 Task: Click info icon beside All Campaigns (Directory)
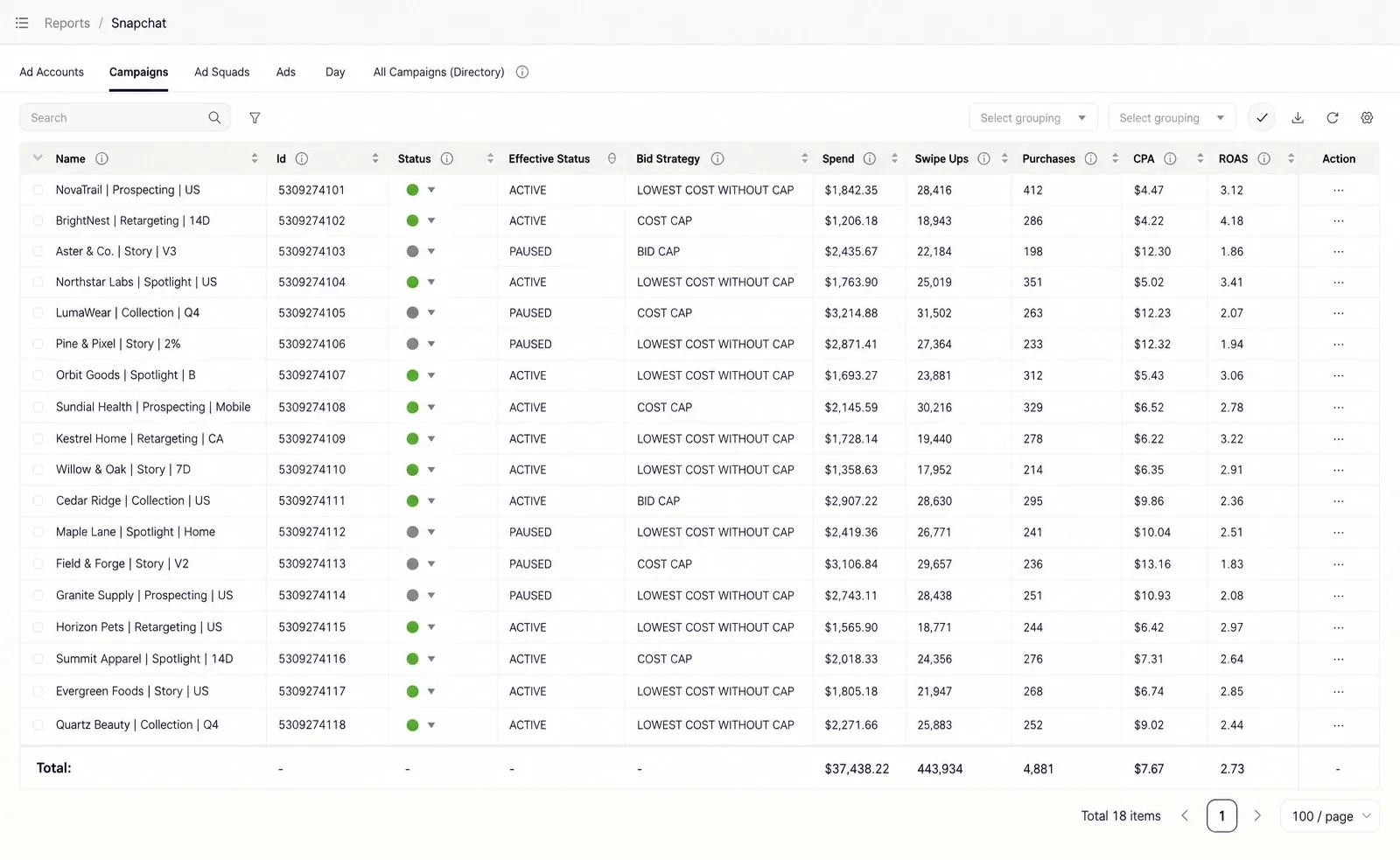tap(522, 73)
